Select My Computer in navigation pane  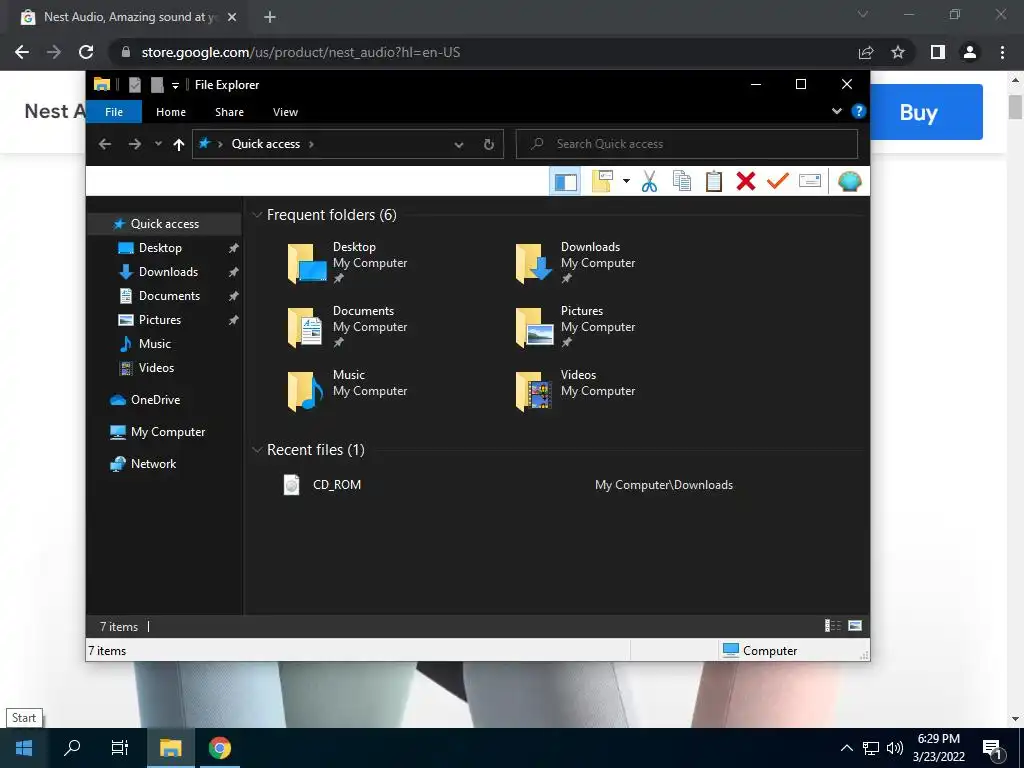168,432
